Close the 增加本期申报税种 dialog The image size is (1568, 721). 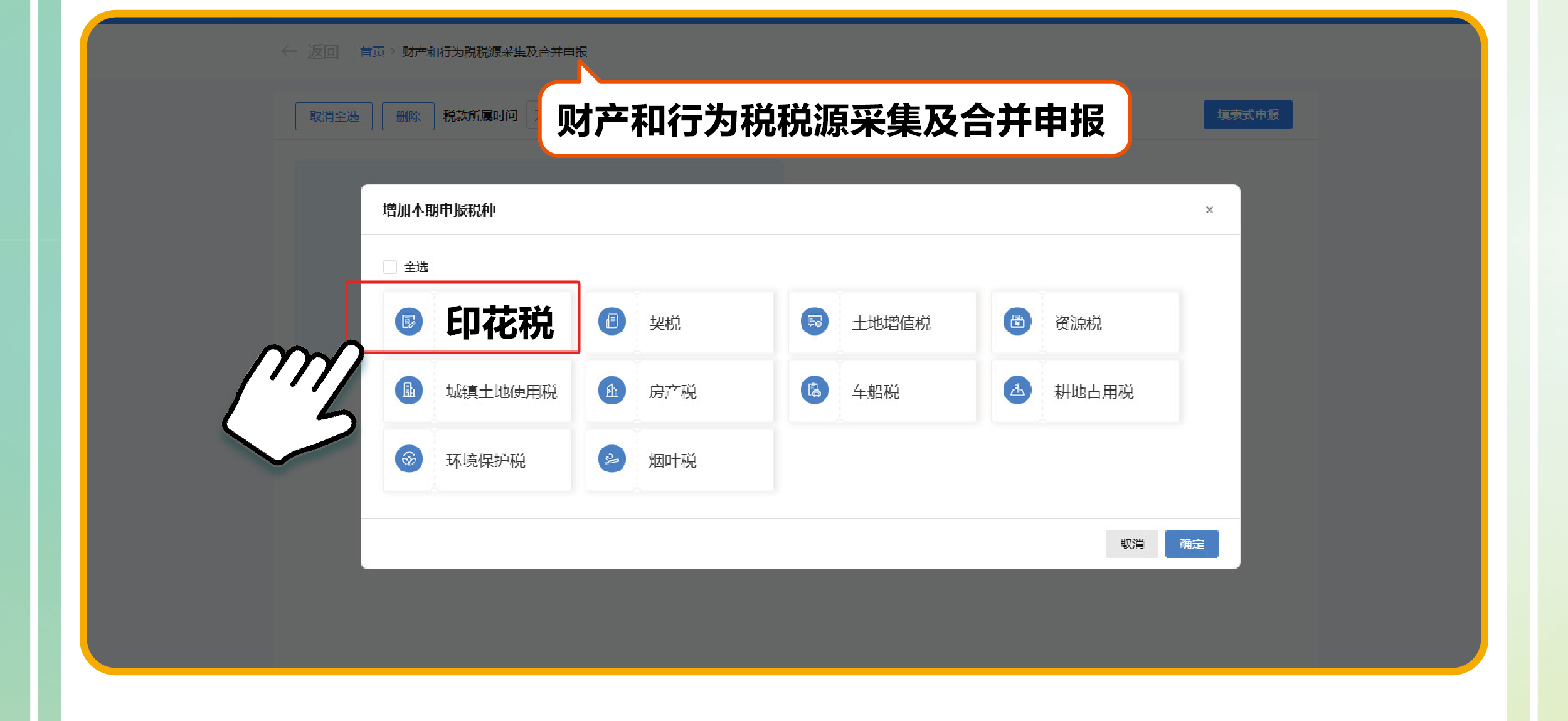[1209, 210]
